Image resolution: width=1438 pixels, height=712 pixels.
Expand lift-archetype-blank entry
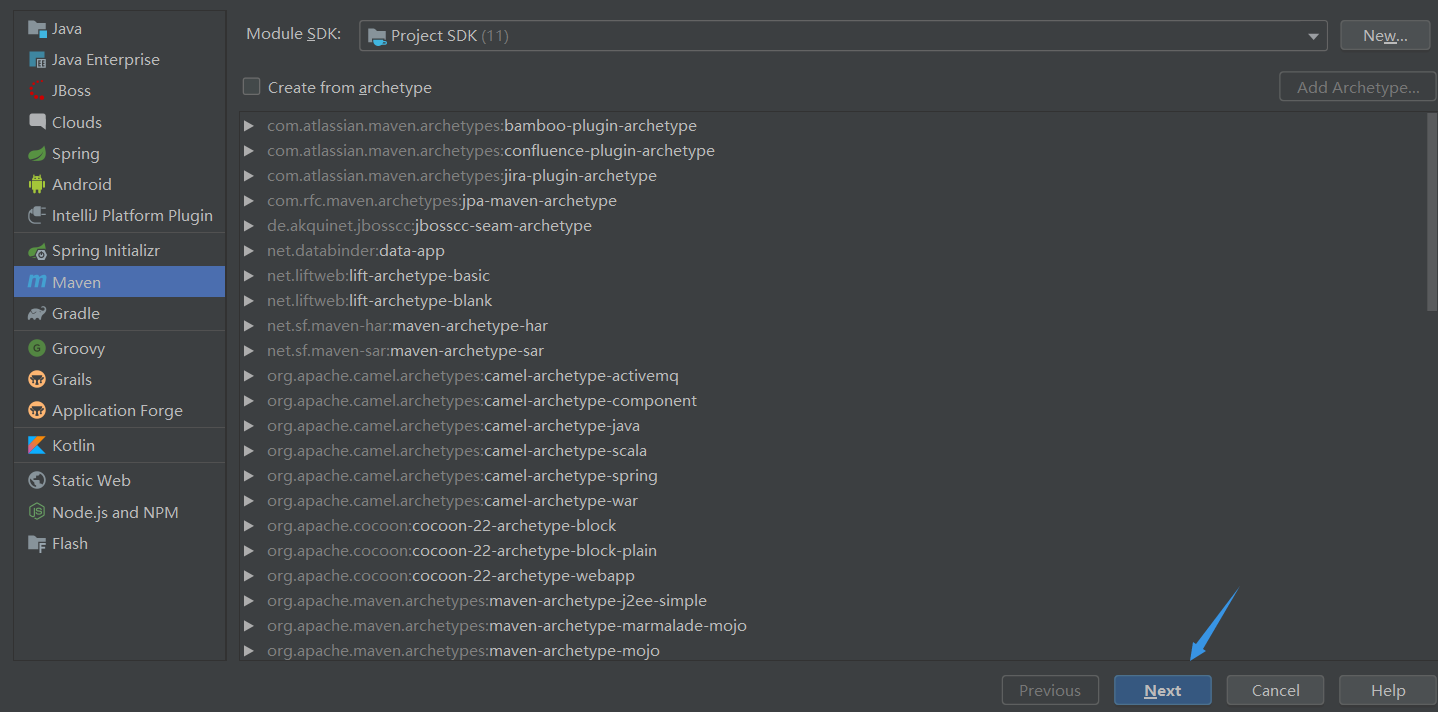coord(249,301)
